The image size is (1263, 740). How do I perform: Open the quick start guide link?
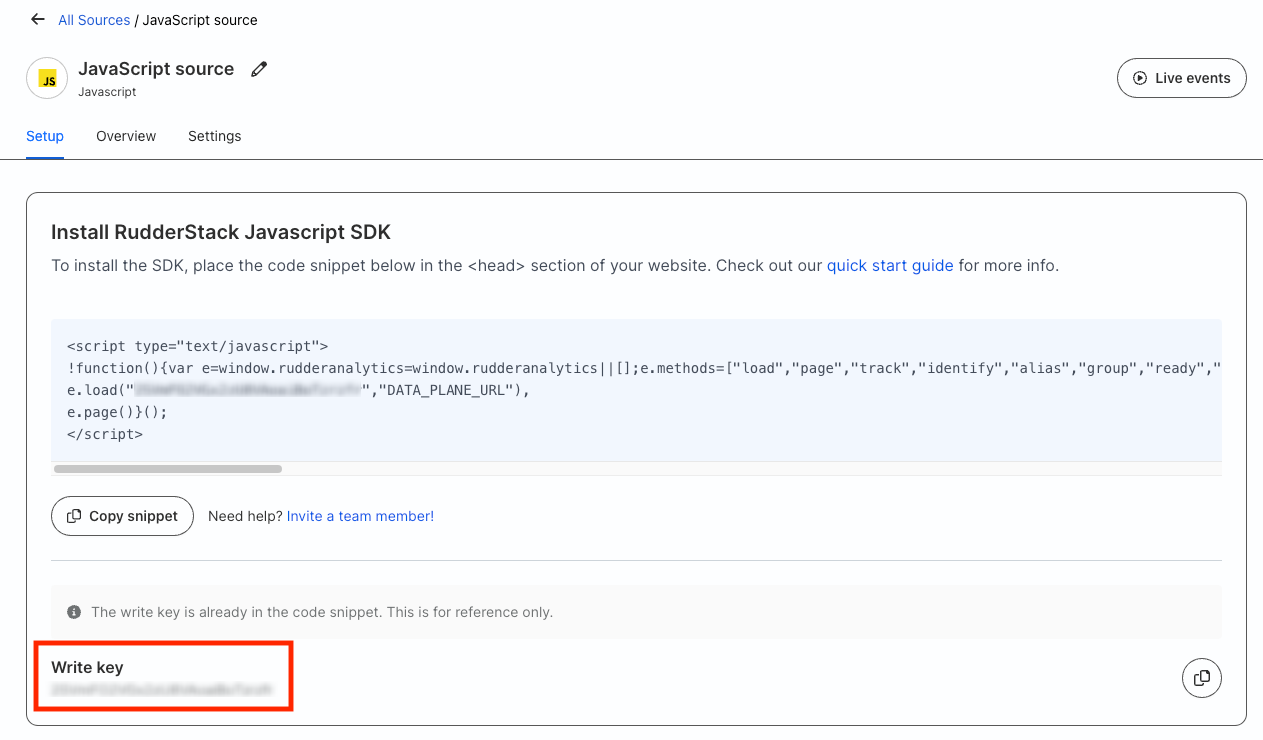coord(890,266)
